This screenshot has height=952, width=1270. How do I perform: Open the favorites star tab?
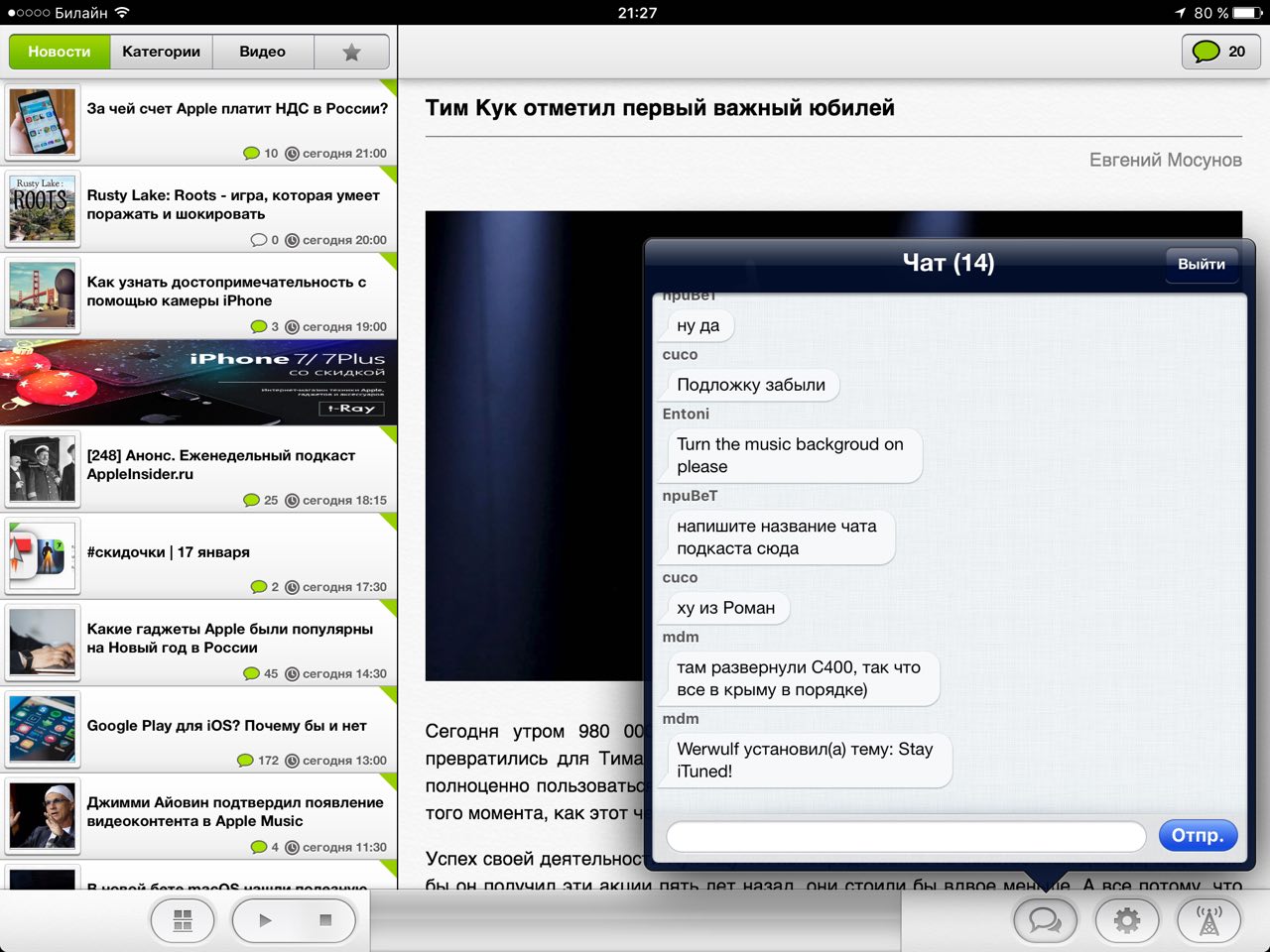pos(351,52)
